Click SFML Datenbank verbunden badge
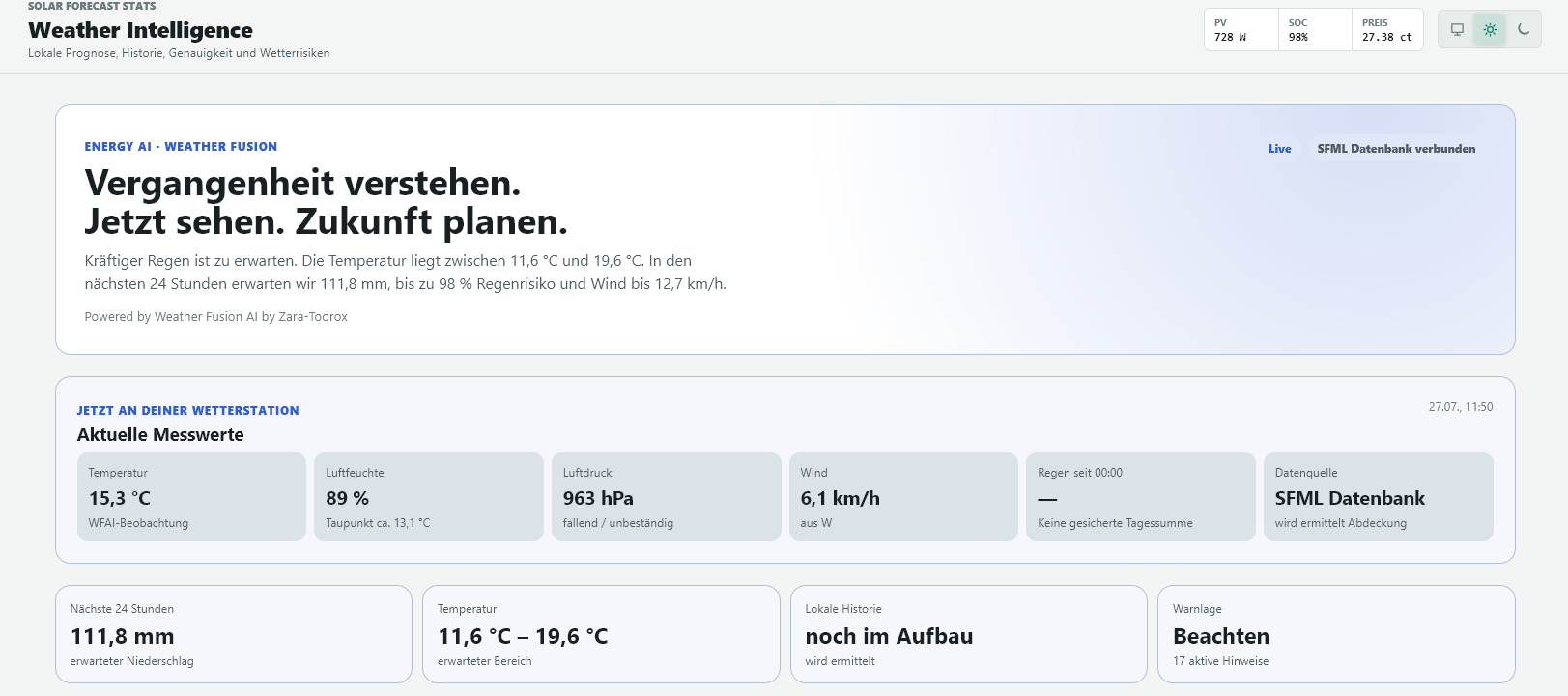This screenshot has height=696, width=1568. 1396,149
